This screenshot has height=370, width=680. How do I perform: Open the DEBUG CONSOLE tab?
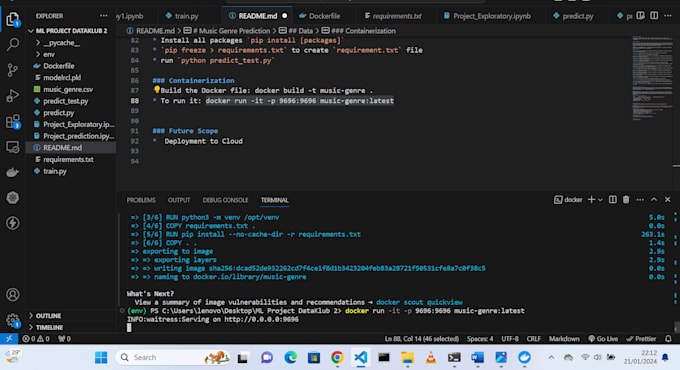225,200
